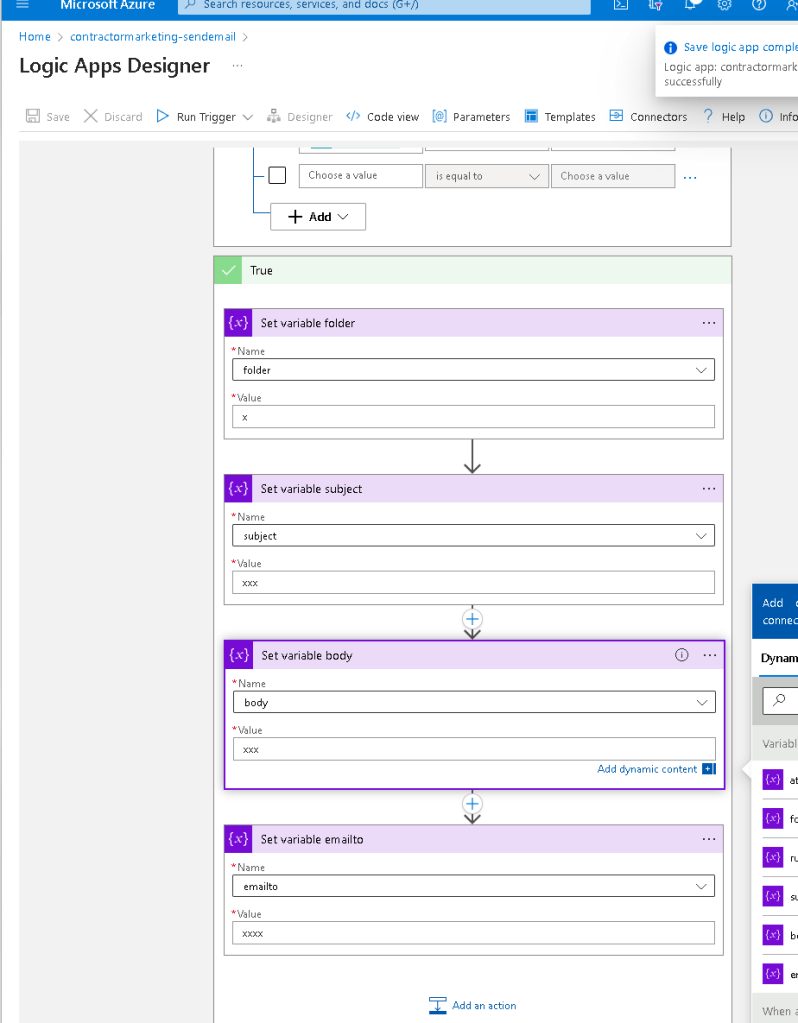This screenshot has height=1023, width=798.
Task: Click the Set variable emailto icon
Action: click(x=238, y=839)
